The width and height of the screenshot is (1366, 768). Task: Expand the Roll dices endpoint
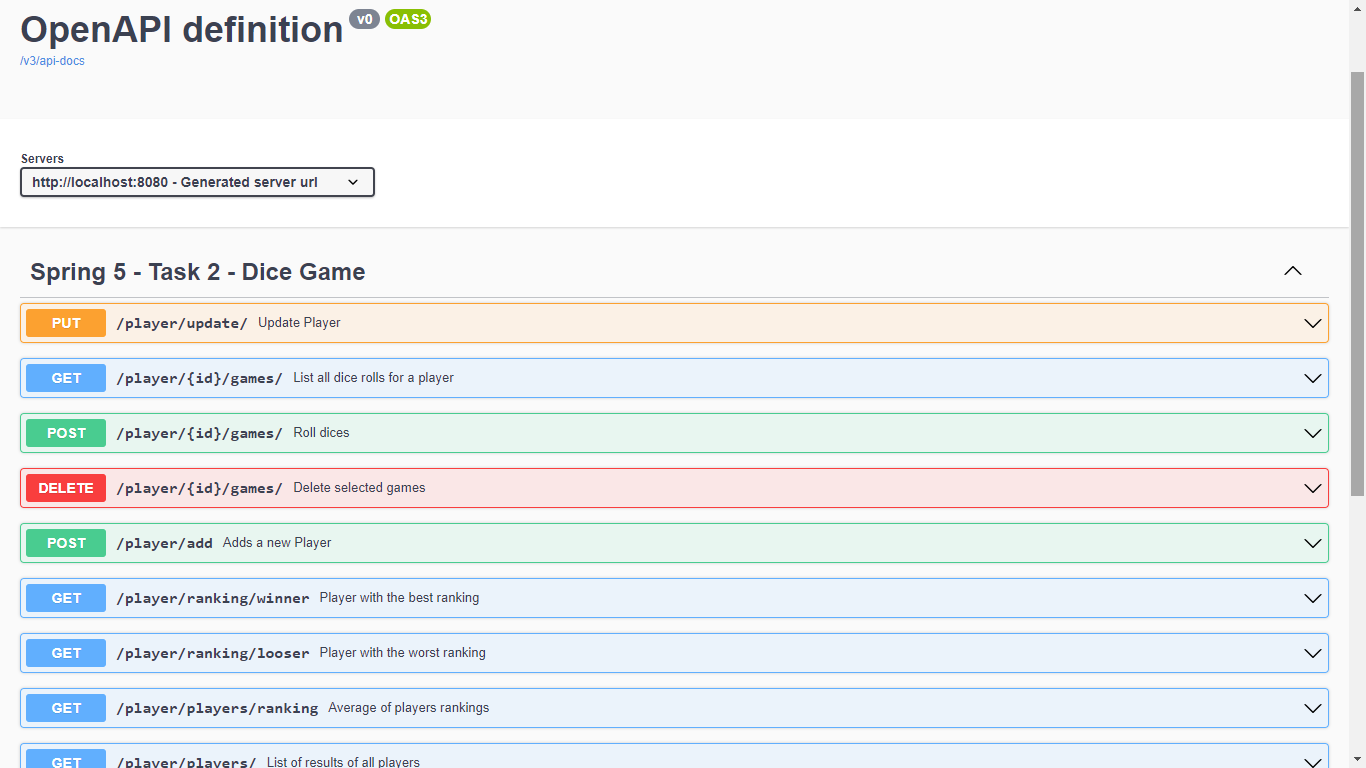[1313, 433]
